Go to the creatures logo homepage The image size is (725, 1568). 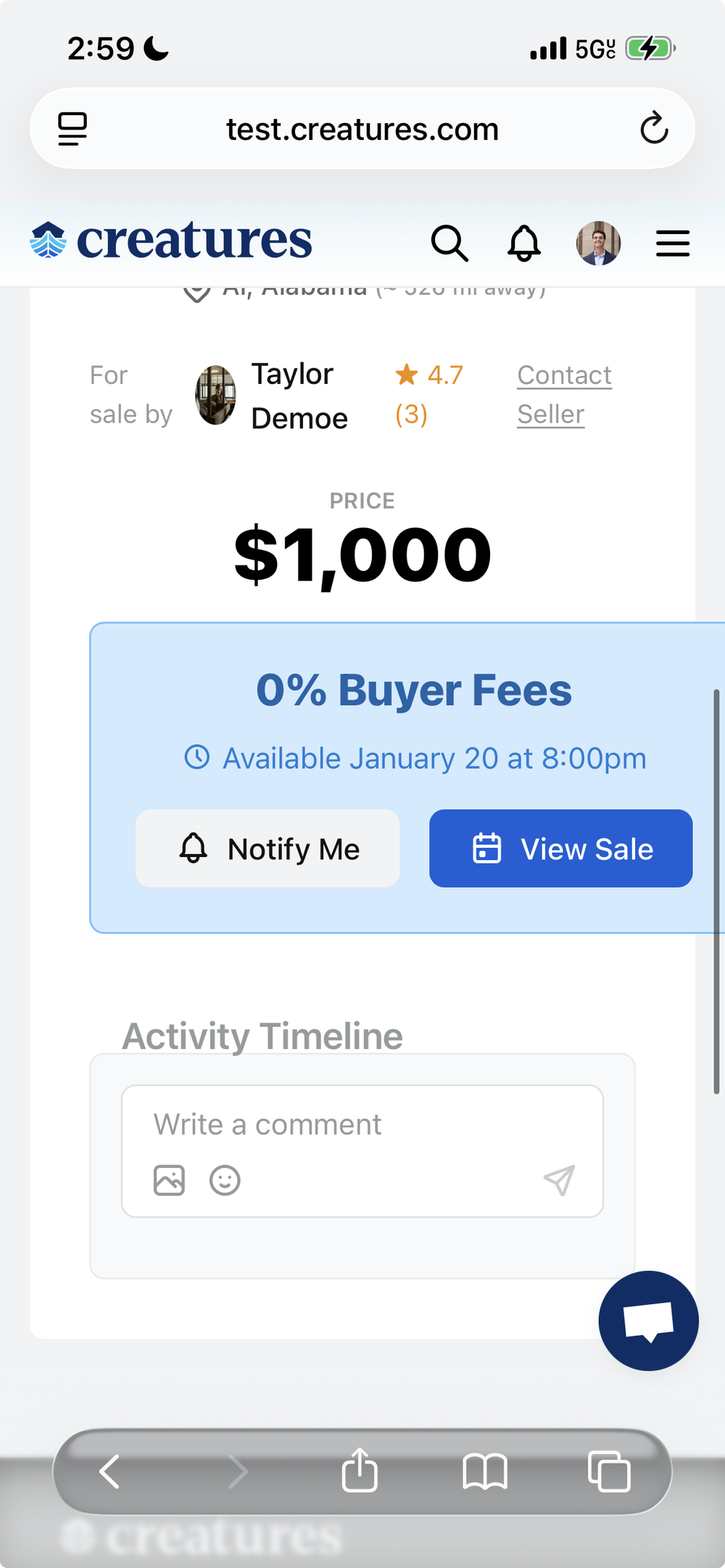(x=171, y=241)
